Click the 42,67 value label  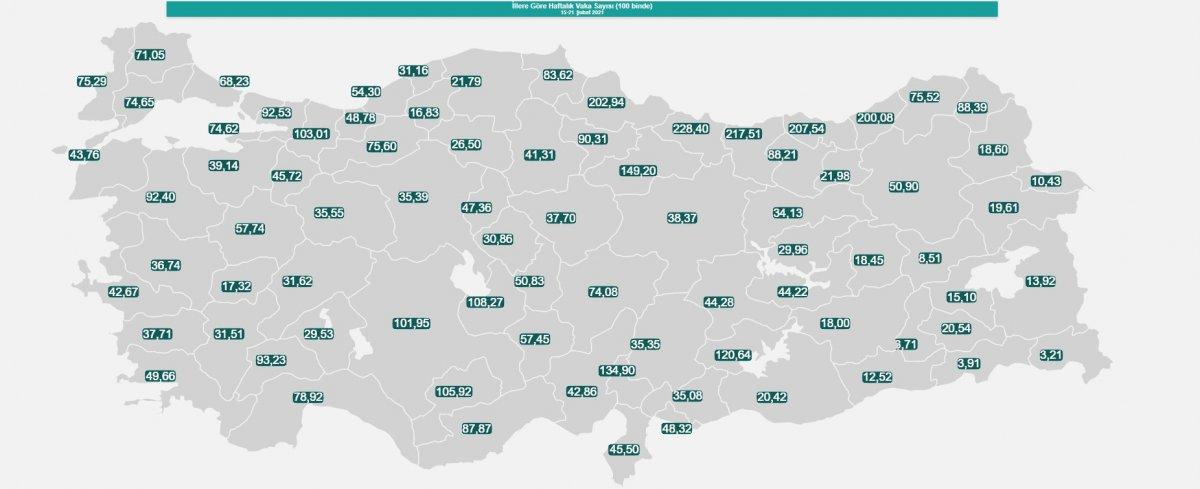click(x=124, y=291)
